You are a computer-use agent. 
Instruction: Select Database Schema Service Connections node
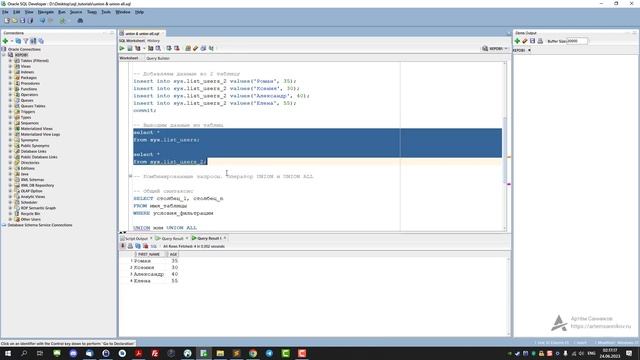coord(40,225)
